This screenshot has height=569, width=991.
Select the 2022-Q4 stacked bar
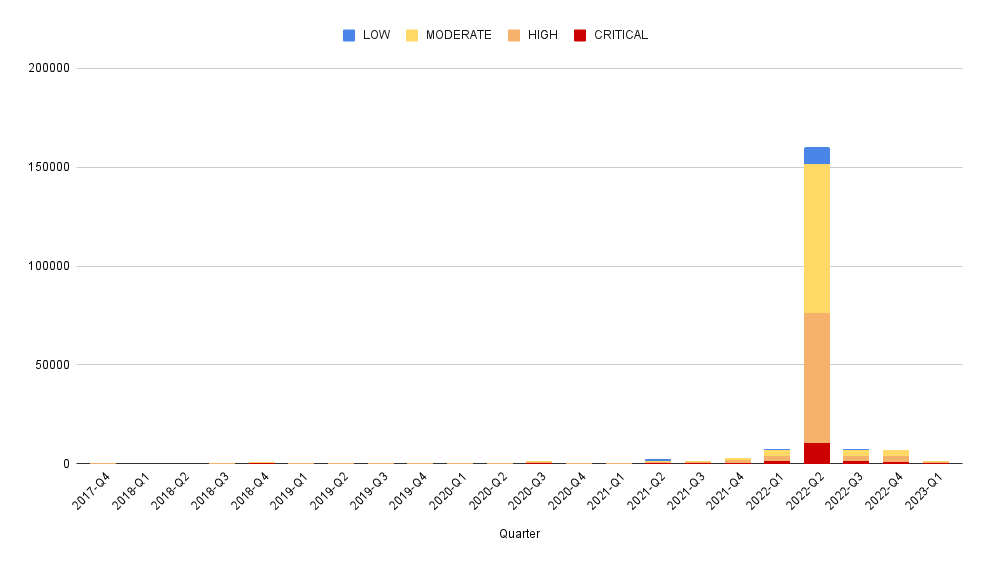point(896,457)
